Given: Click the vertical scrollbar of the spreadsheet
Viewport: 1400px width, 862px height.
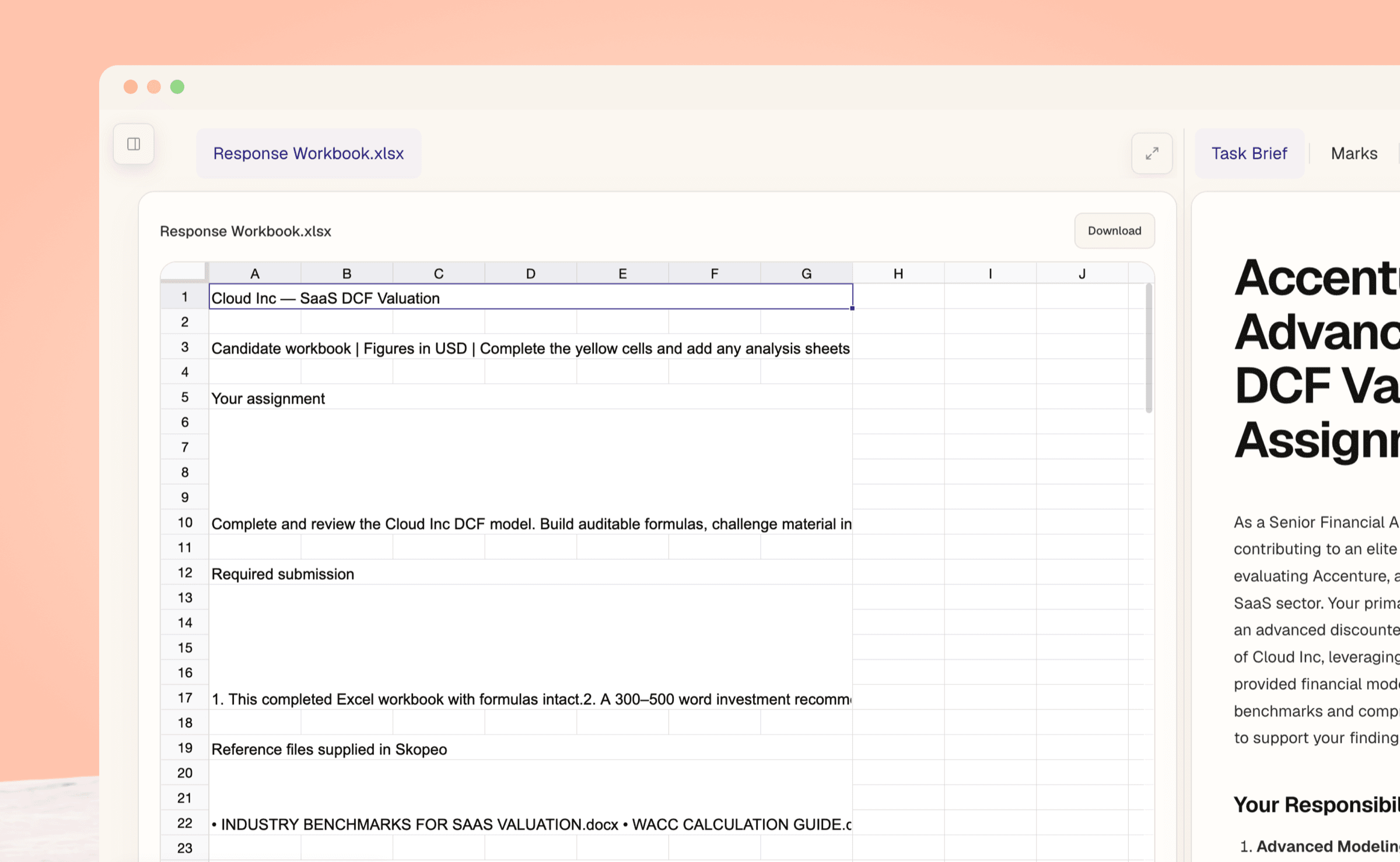Looking at the screenshot, I should (1149, 348).
